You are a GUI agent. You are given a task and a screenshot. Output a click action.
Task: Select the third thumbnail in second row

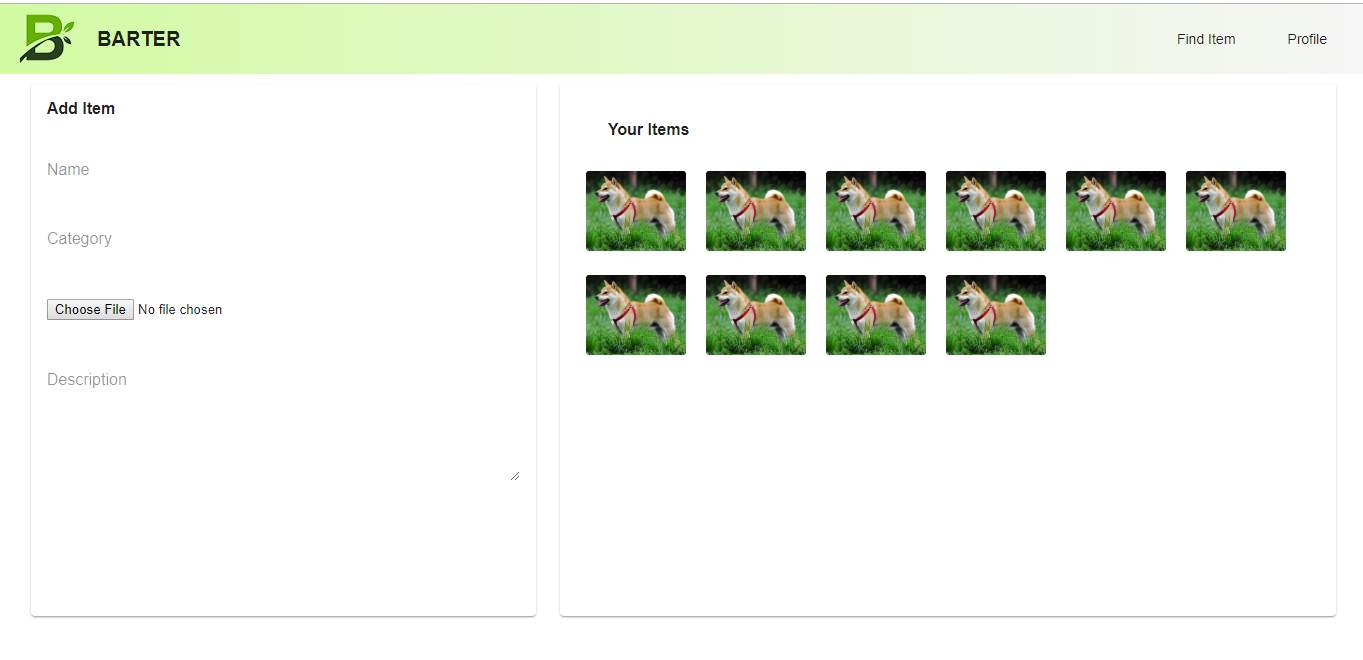pos(876,315)
